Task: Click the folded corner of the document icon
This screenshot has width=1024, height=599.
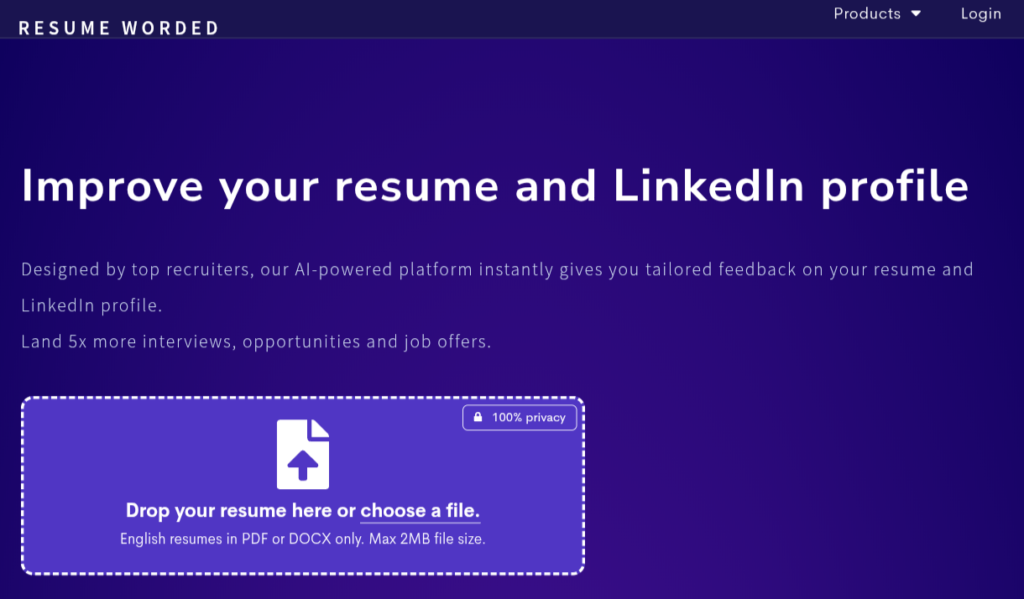Action: click(319, 429)
